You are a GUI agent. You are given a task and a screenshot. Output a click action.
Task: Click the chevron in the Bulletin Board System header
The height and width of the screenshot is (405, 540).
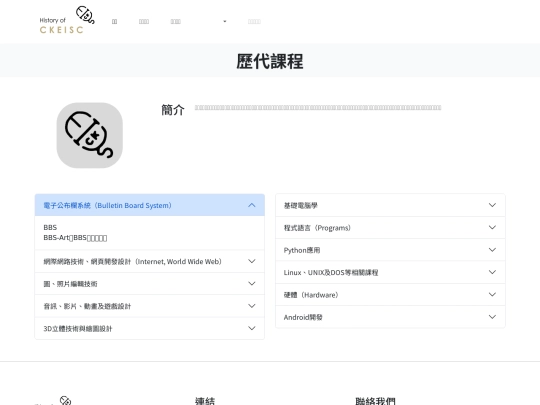pos(252,205)
